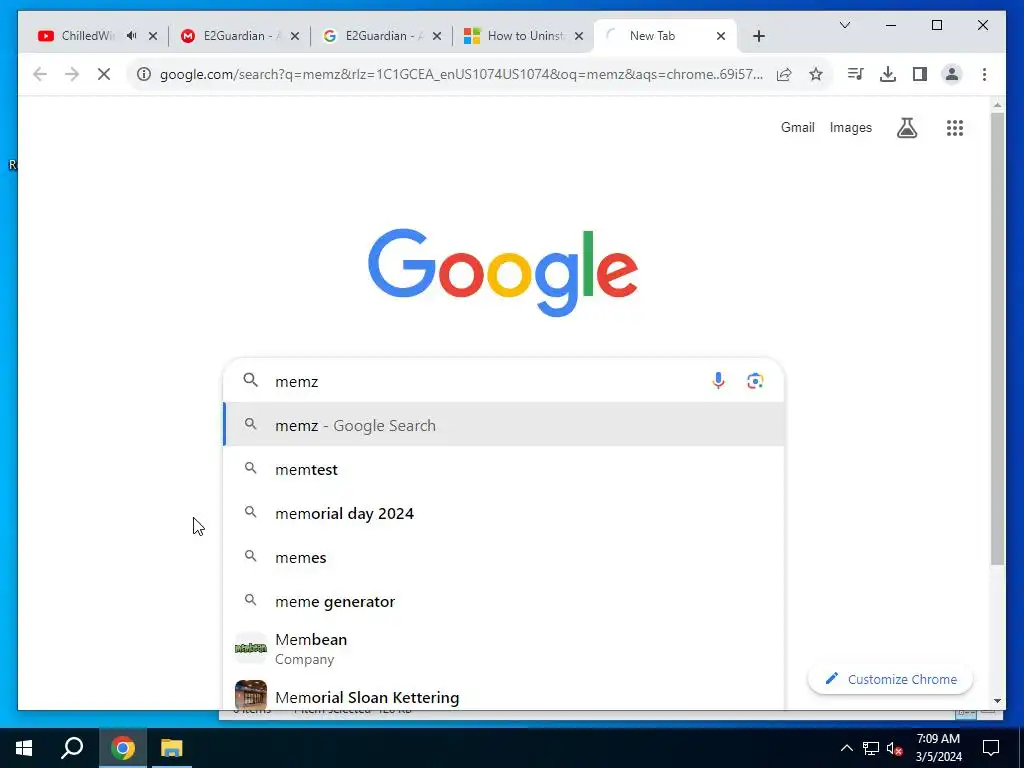Image resolution: width=1024 pixels, height=768 pixels.
Task: Choose the memtest suggestion
Action: coord(504,469)
